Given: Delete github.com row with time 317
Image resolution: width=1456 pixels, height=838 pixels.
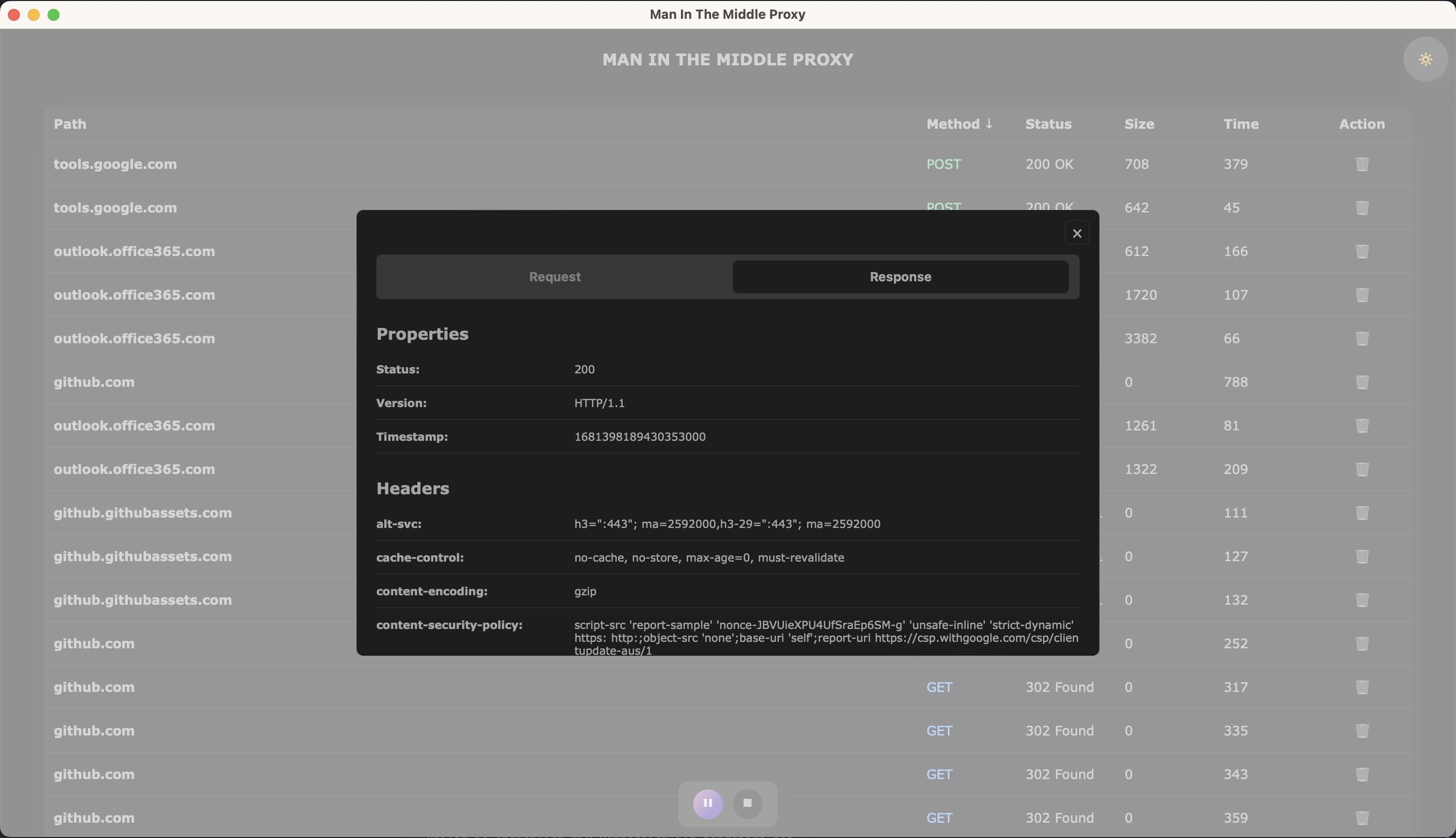Looking at the screenshot, I should (1361, 687).
